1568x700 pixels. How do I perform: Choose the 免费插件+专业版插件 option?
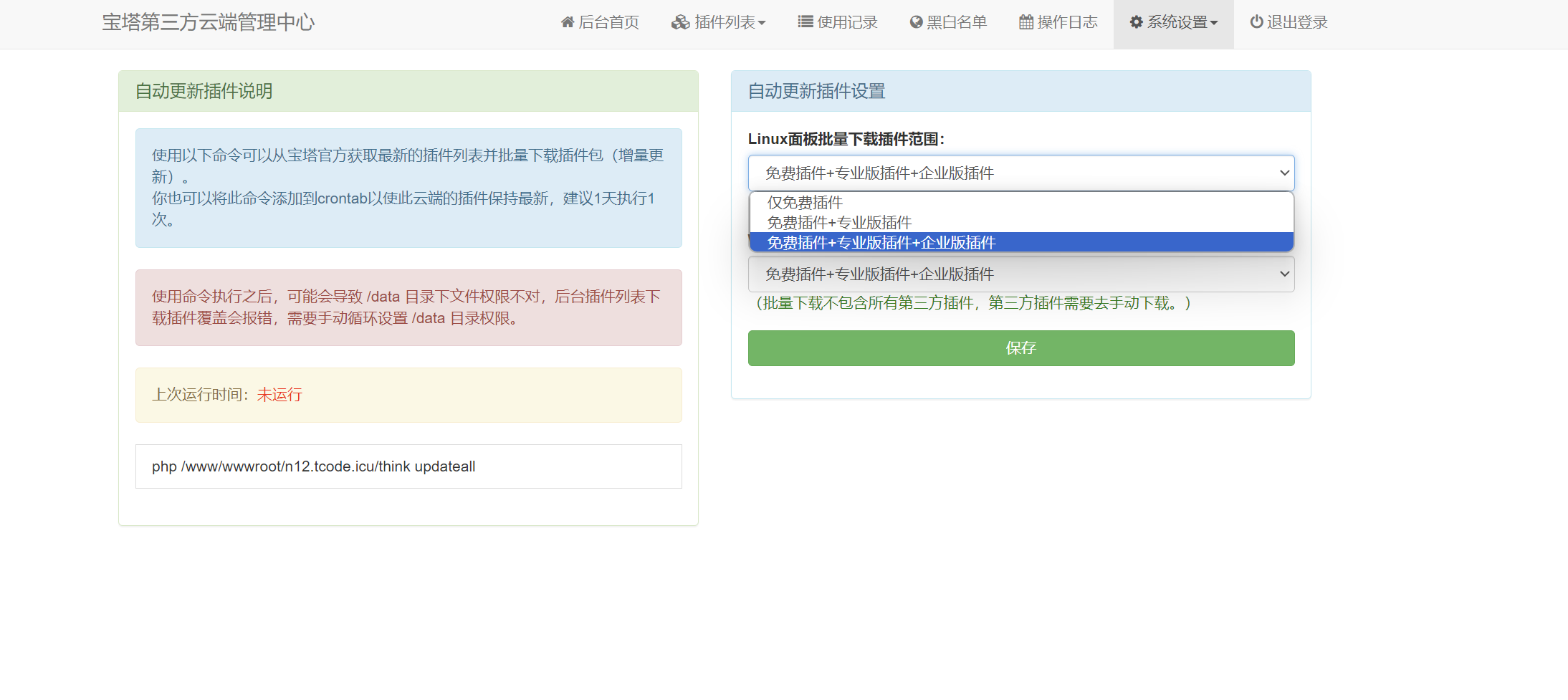[1021, 223]
